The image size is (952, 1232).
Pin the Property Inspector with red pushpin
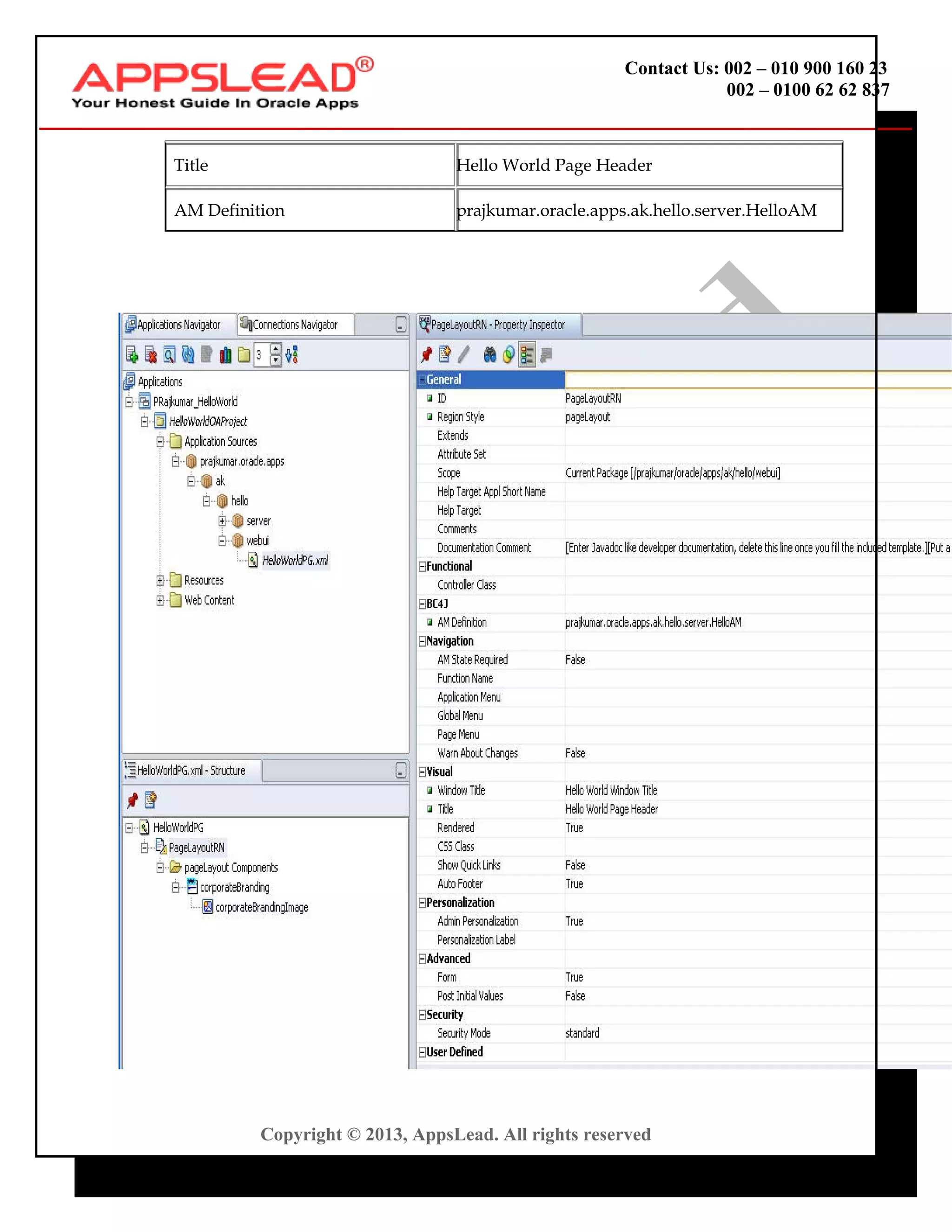coord(427,354)
